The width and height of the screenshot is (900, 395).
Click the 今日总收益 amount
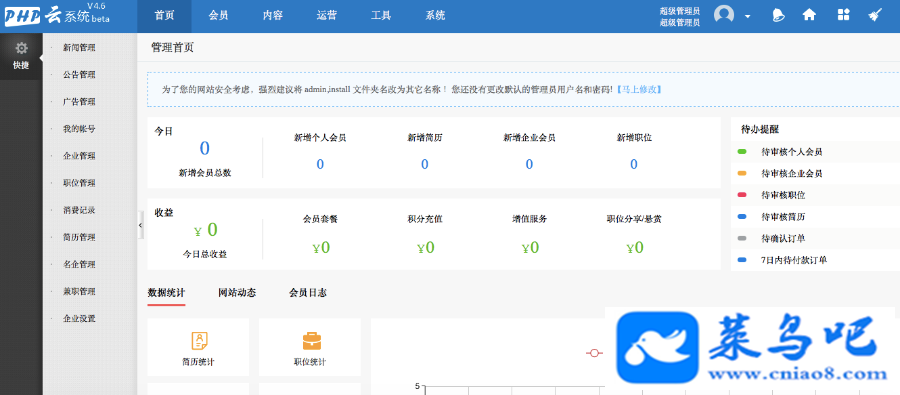click(x=205, y=230)
